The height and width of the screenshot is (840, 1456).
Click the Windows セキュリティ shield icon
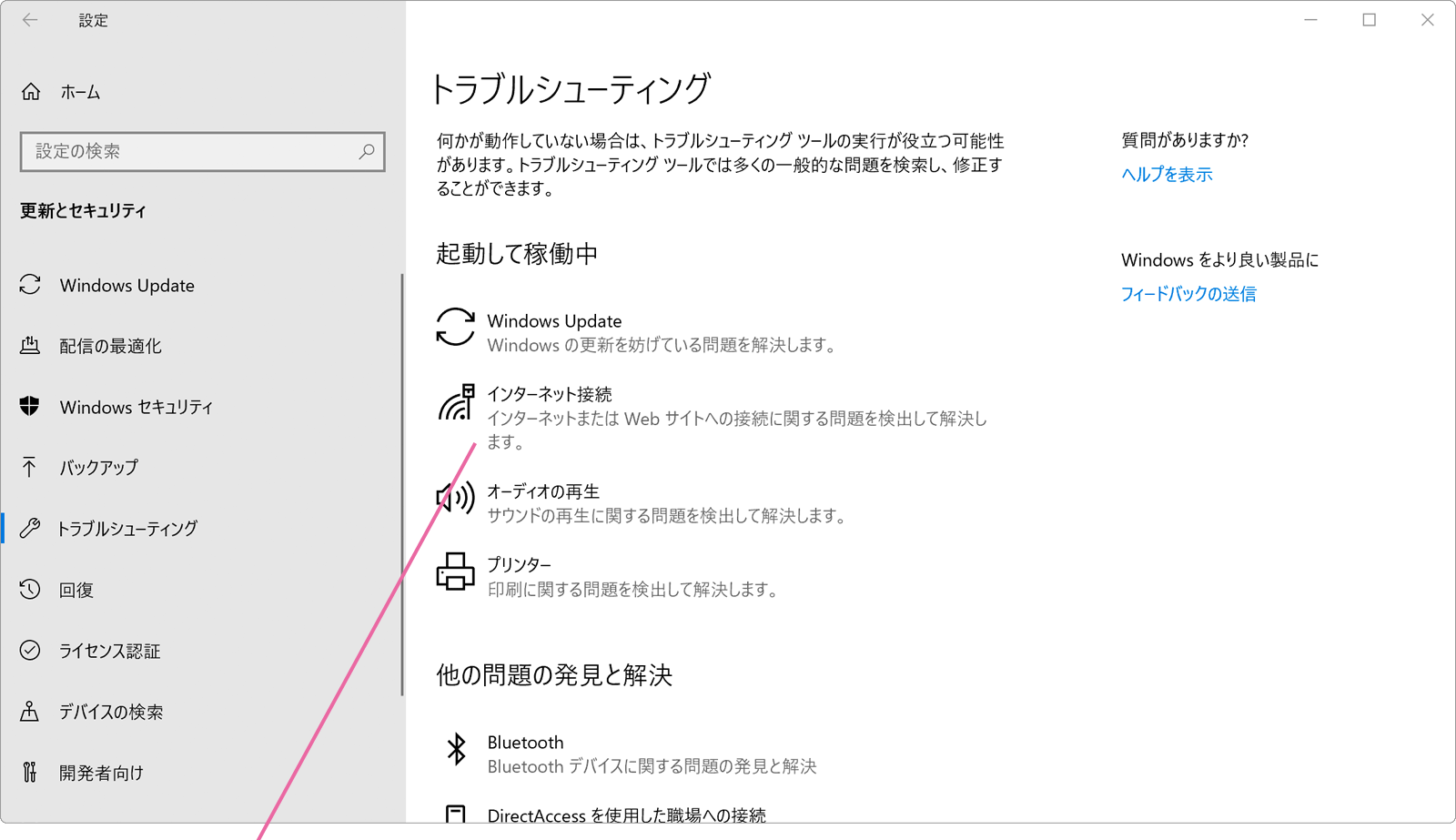30,406
